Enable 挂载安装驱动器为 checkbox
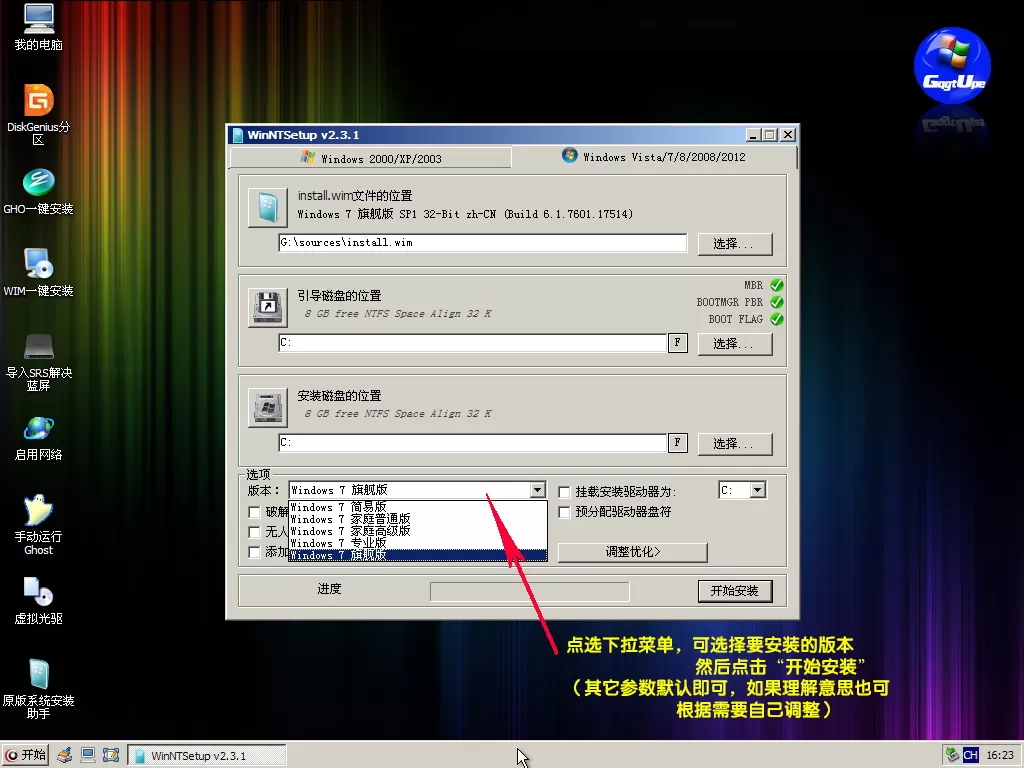 (565, 492)
